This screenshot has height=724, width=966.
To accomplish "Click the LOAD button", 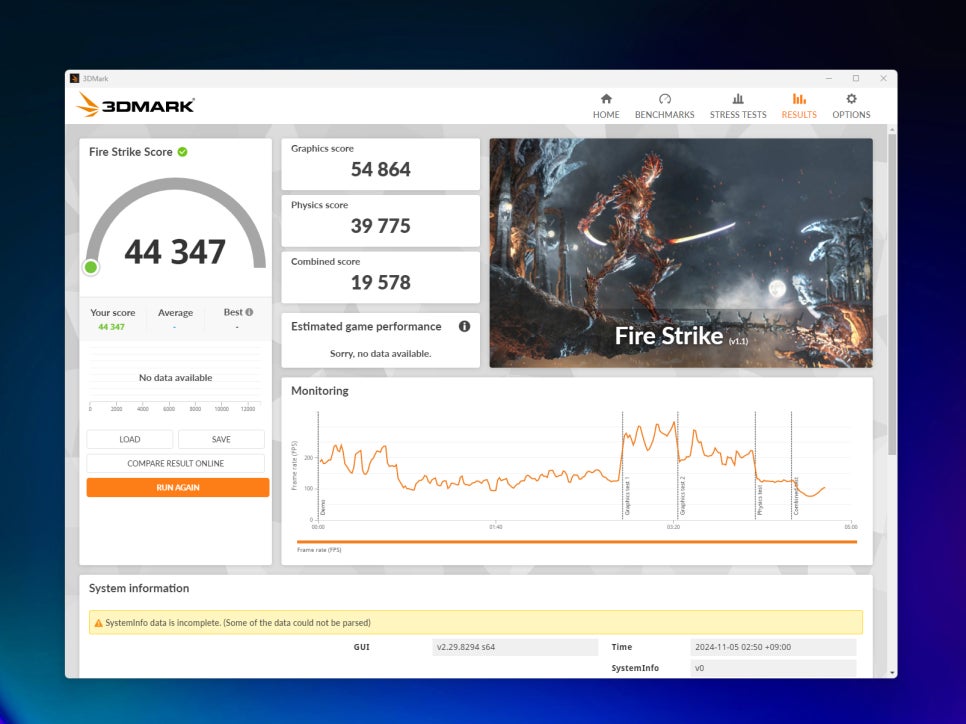I will pyautogui.click(x=129, y=439).
